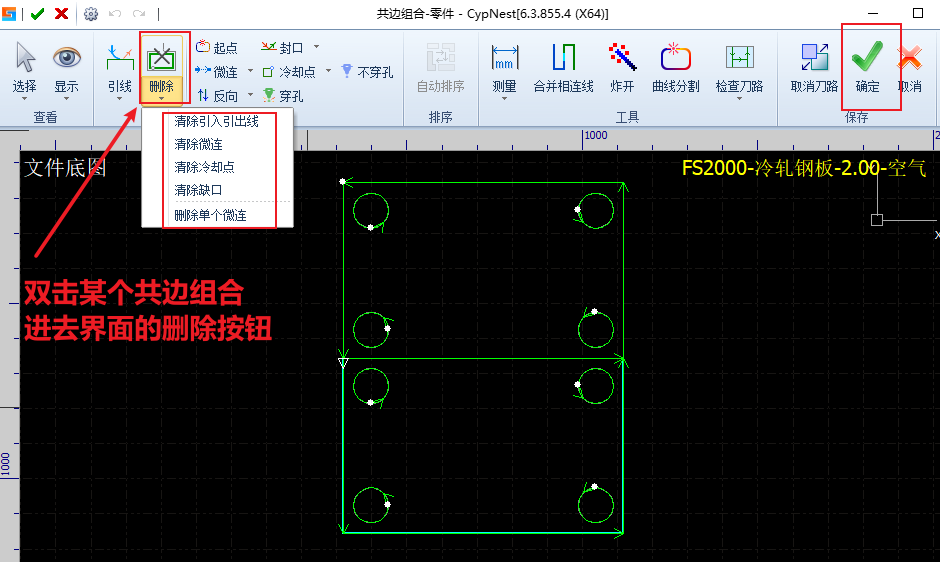
Task: Click the 确定 green checkmark button
Action: pos(867,67)
